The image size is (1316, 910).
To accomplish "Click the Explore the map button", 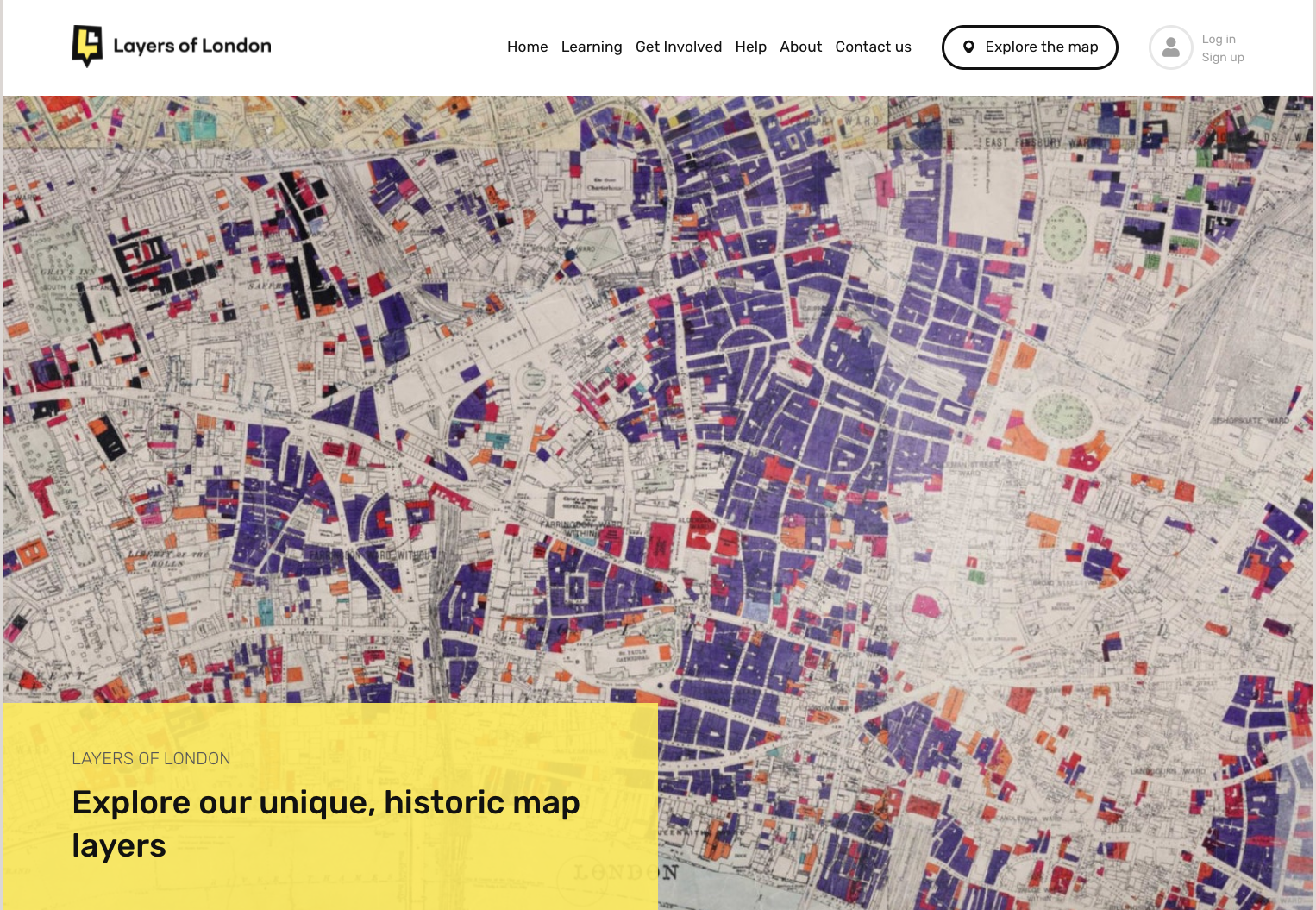I will [x=1030, y=47].
